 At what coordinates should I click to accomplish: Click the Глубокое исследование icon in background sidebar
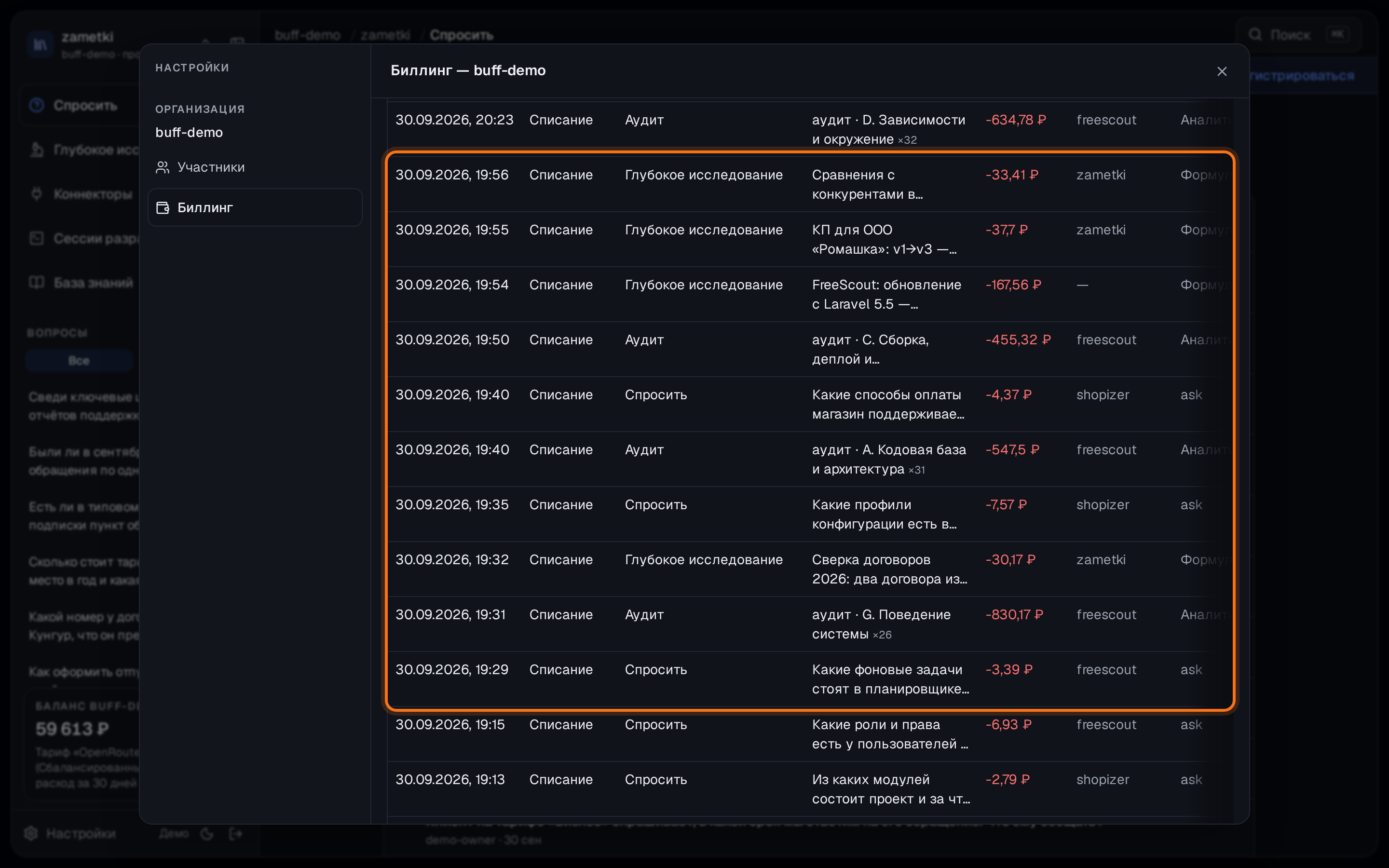[37, 150]
